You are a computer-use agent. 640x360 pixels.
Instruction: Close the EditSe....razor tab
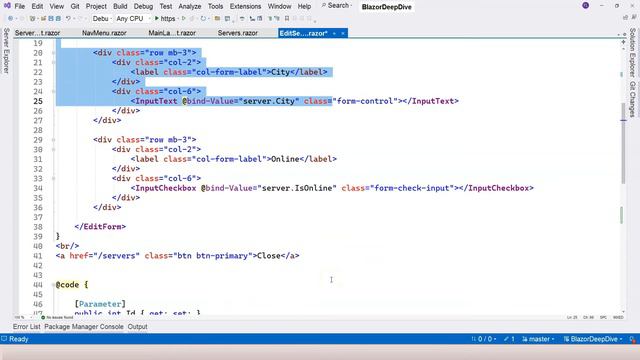point(343,33)
